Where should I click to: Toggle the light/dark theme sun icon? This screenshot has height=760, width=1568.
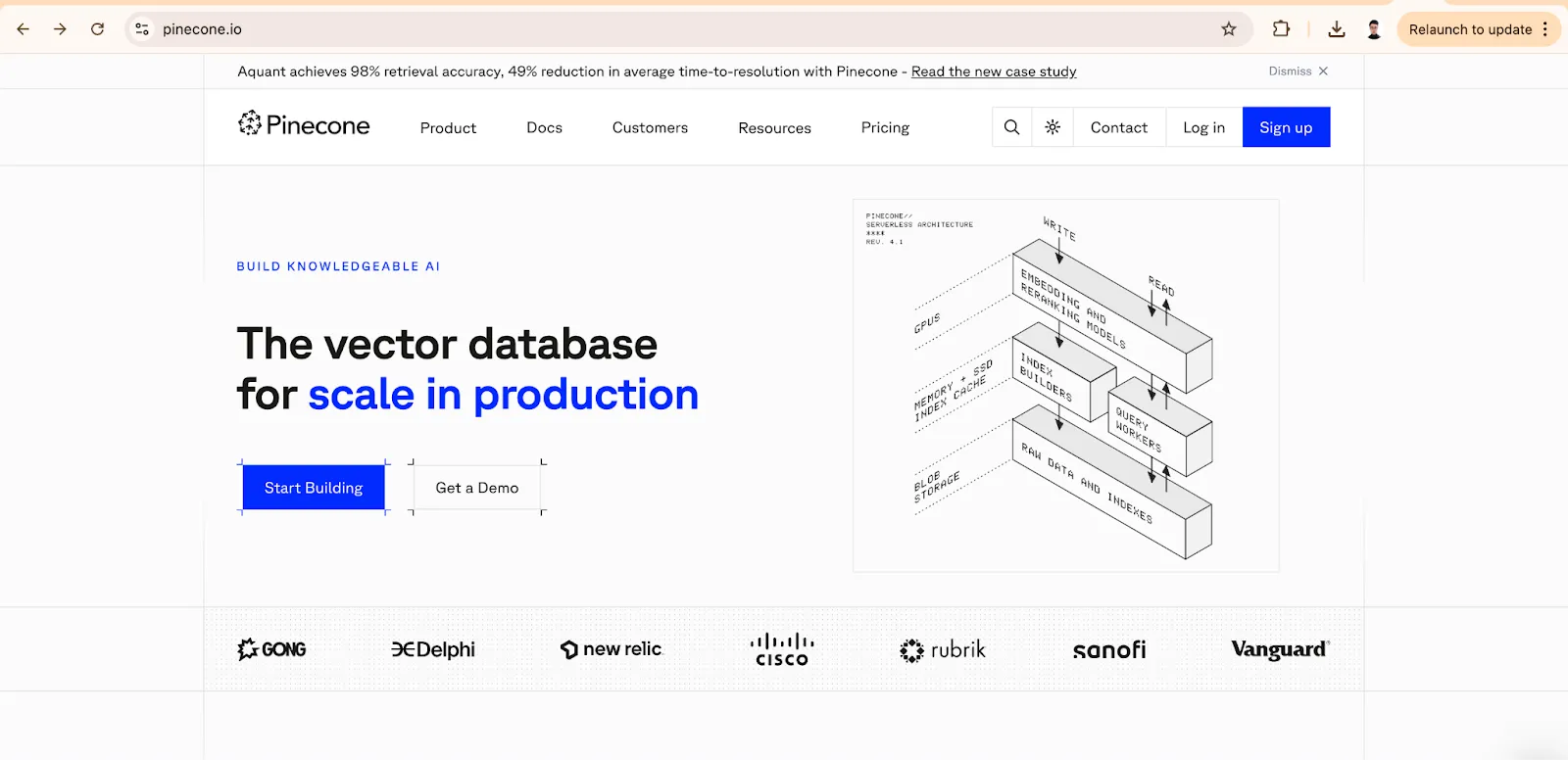1053,127
